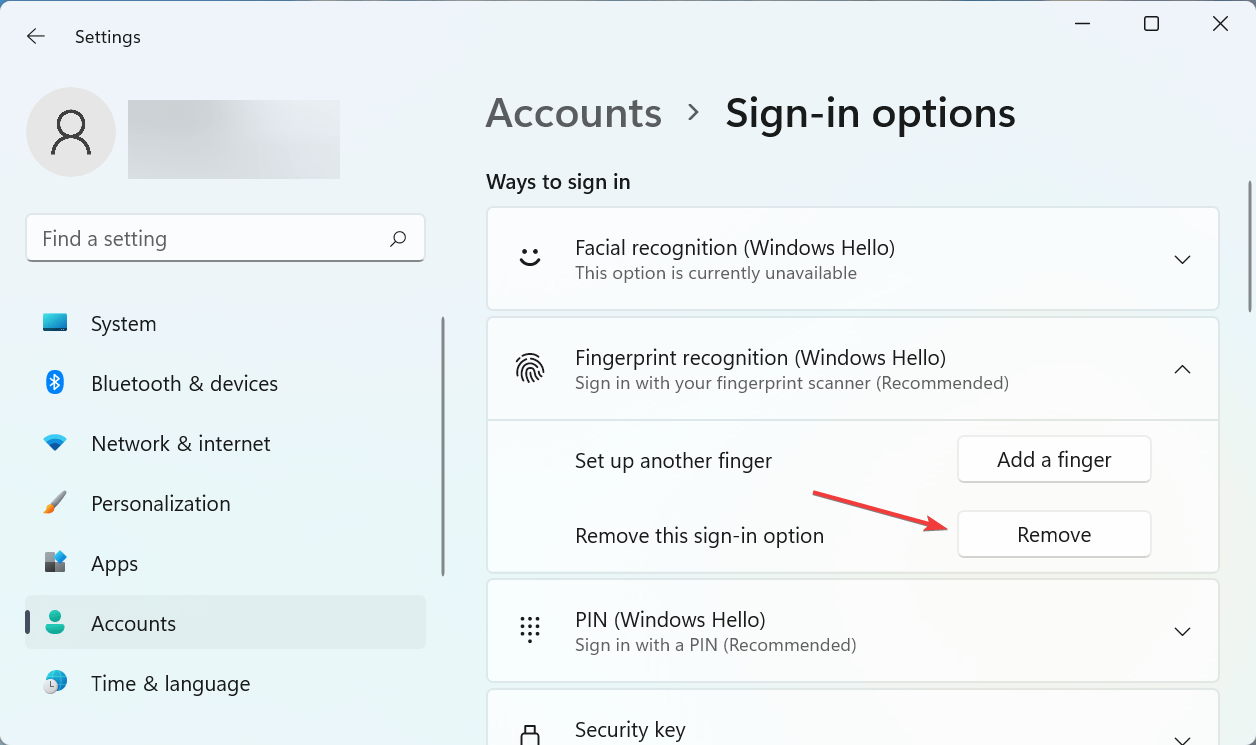Click the Apps icon in sidebar
The width and height of the screenshot is (1256, 745).
click(55, 563)
